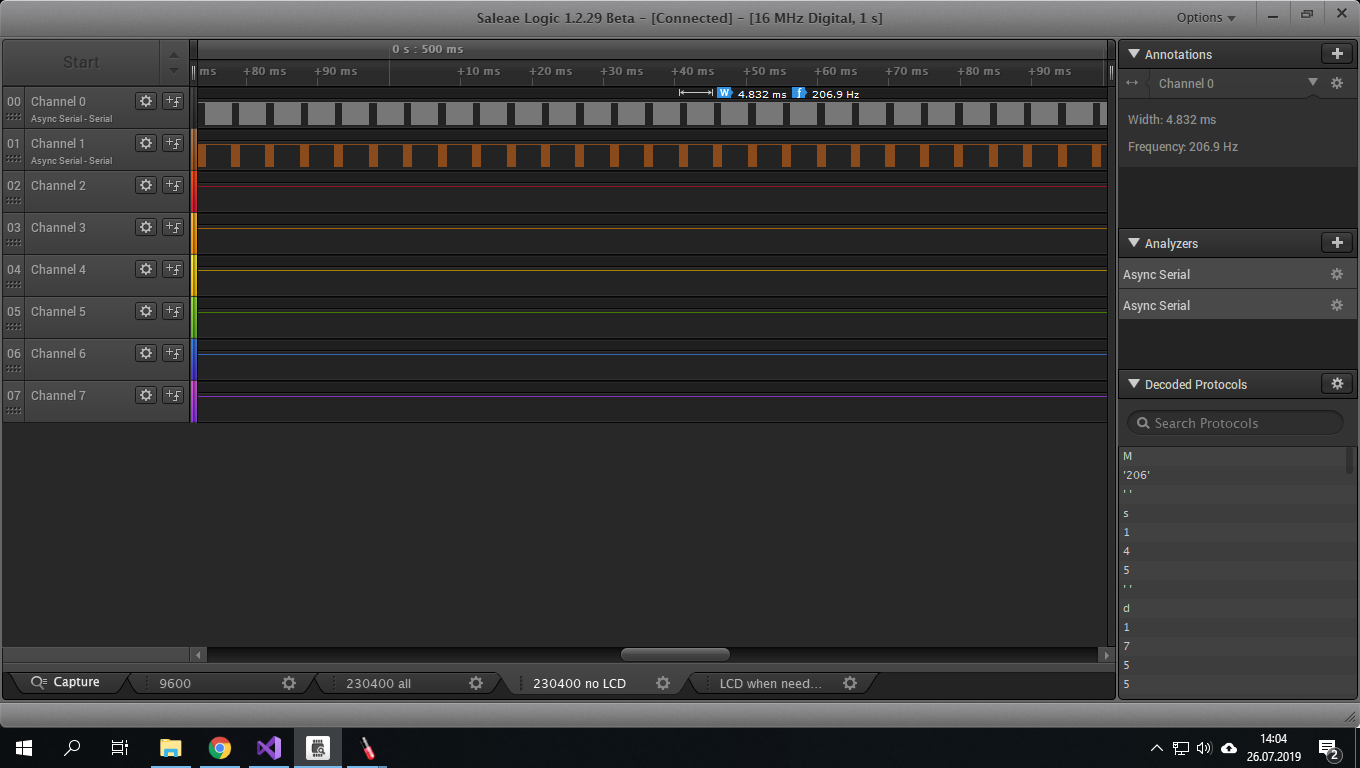The image size is (1360, 768).
Task: Open the Options dropdown menu
Action: pos(1205,18)
